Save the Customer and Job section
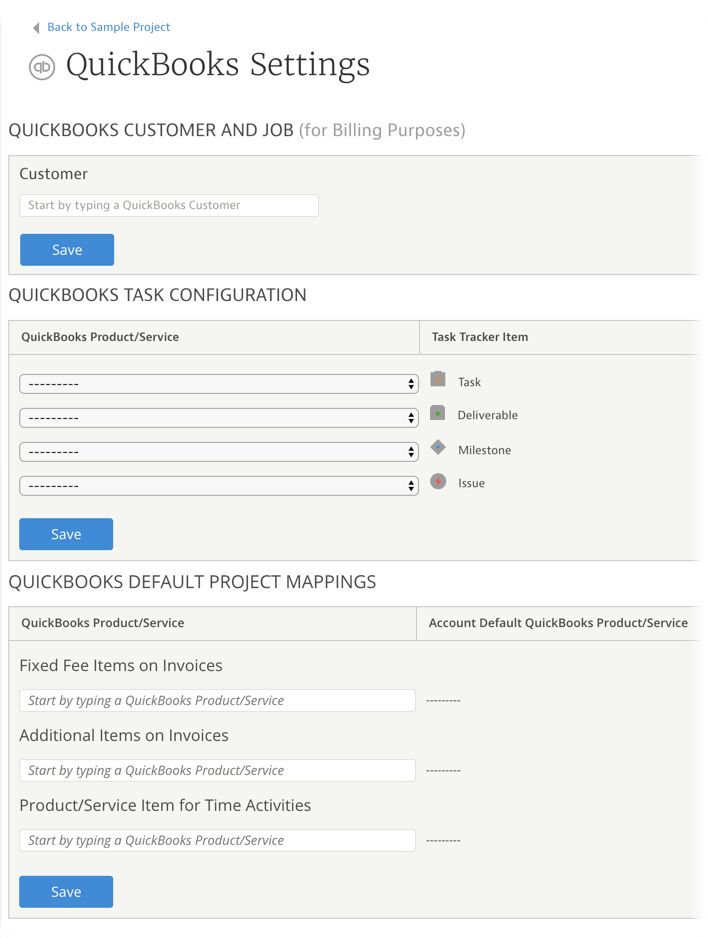 67,249
